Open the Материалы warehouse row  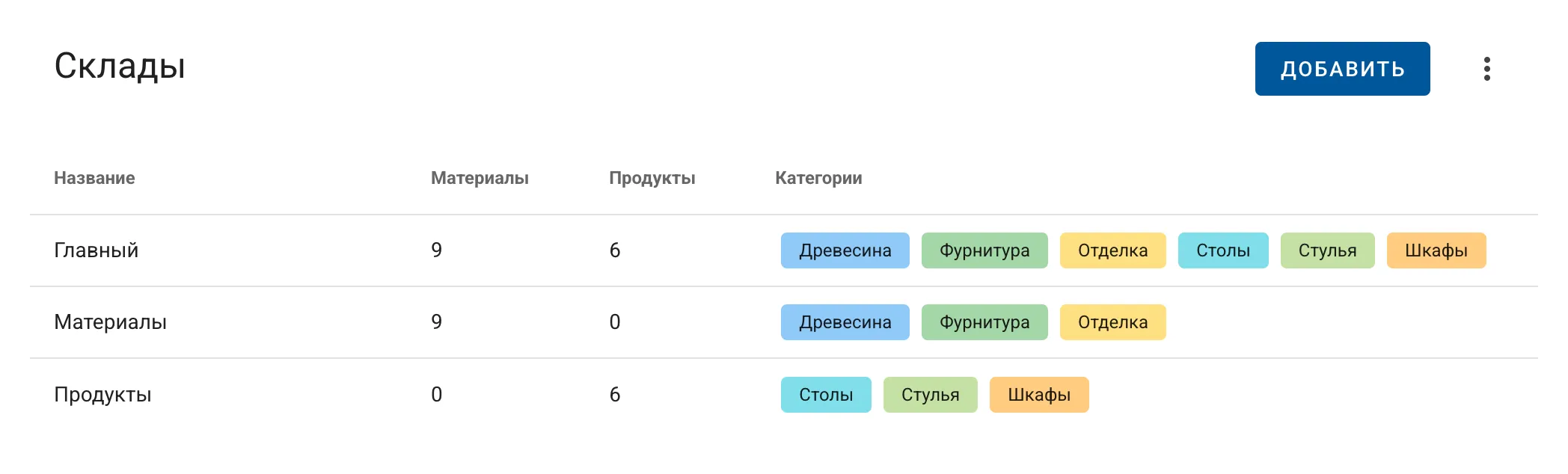[111, 321]
